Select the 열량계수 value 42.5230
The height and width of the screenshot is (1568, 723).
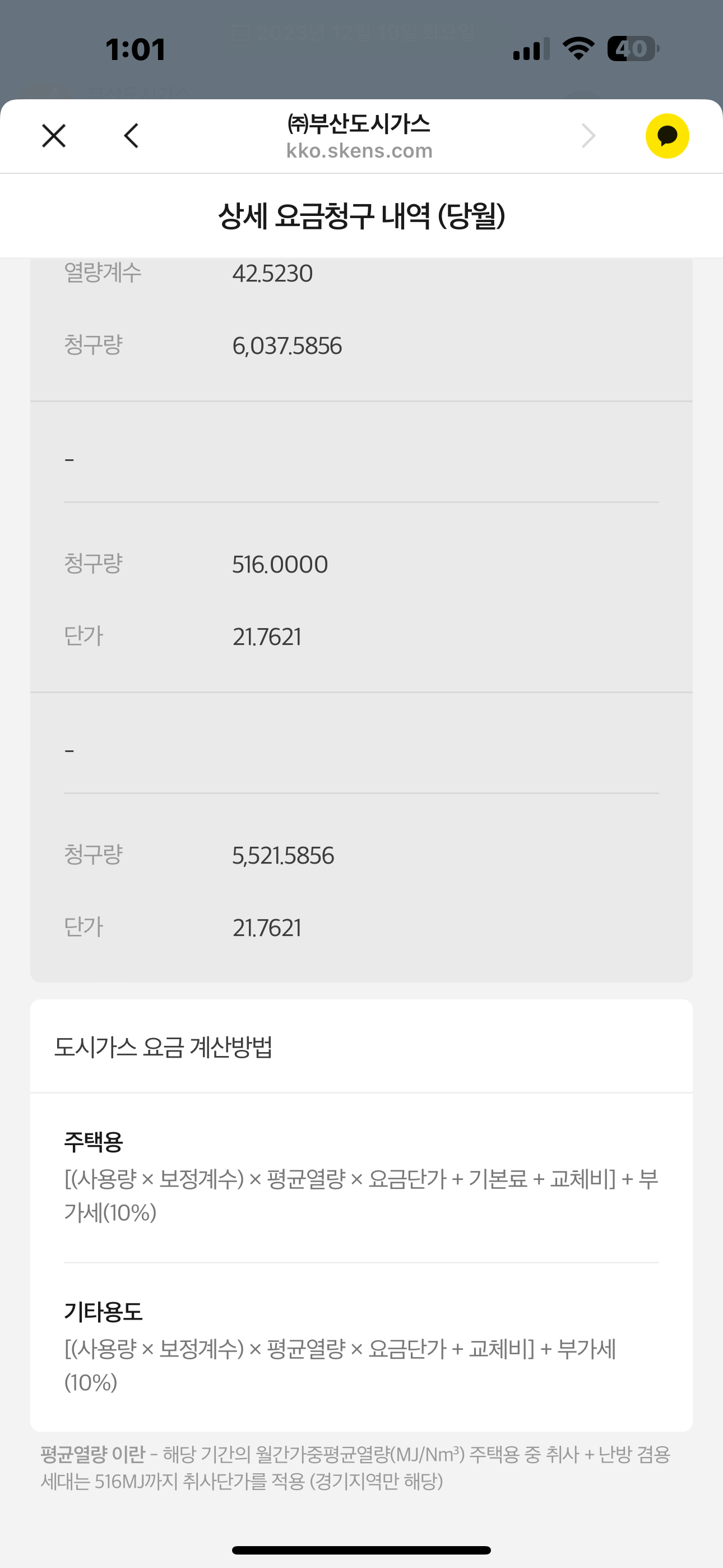click(x=272, y=273)
